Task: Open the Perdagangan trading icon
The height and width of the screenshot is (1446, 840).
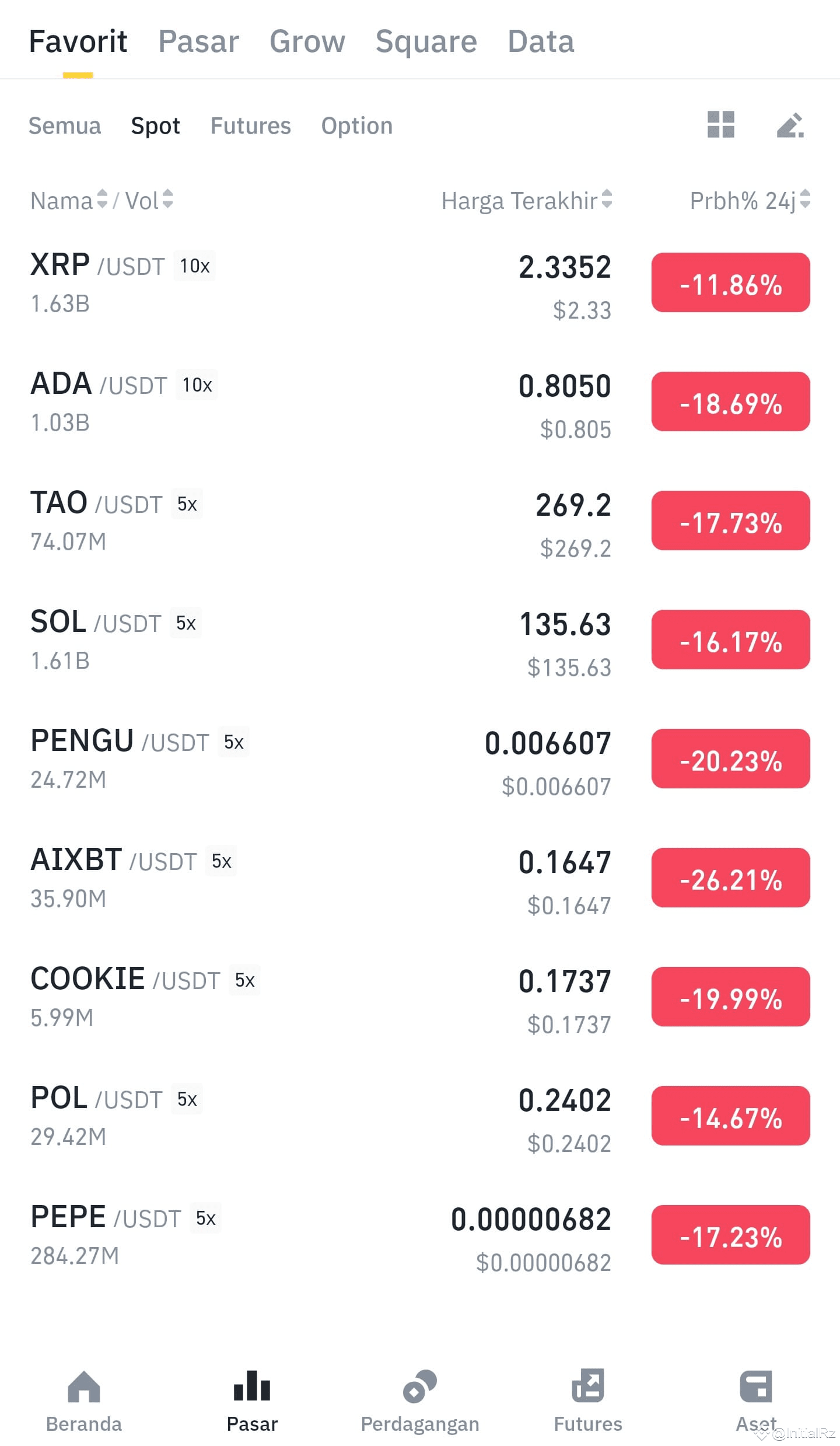Action: point(420,1386)
